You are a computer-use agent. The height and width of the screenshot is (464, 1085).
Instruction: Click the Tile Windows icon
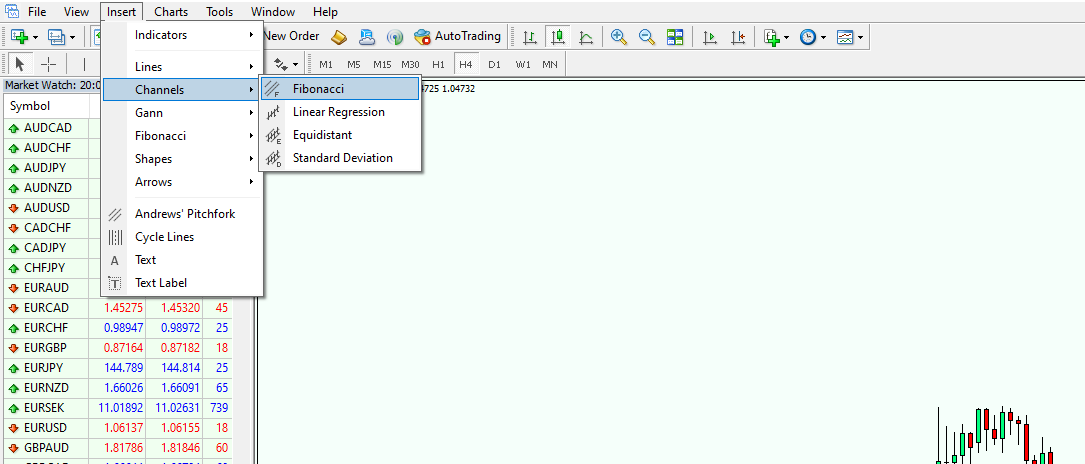[675, 37]
